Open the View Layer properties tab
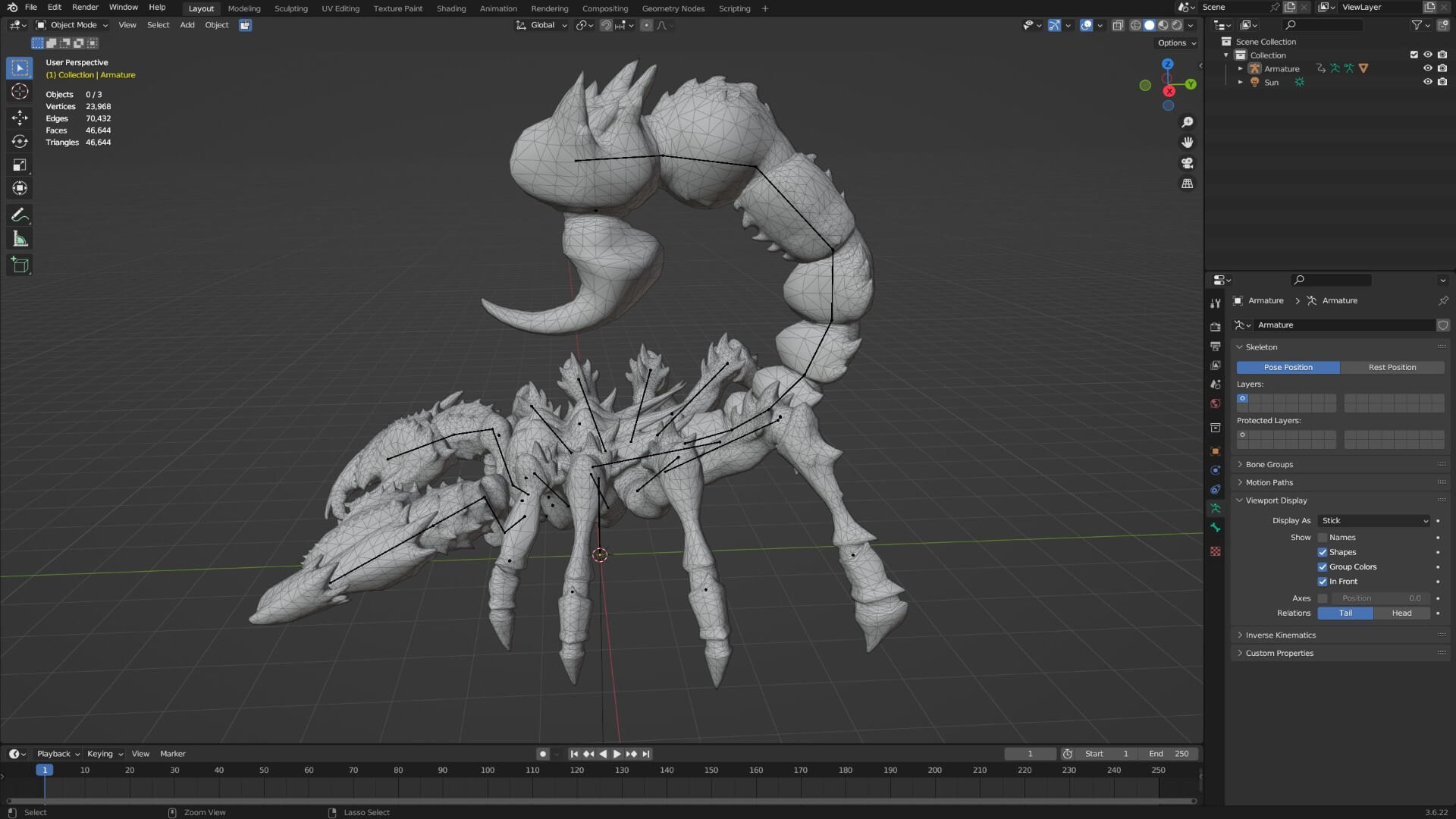1456x819 pixels. coord(1216,366)
